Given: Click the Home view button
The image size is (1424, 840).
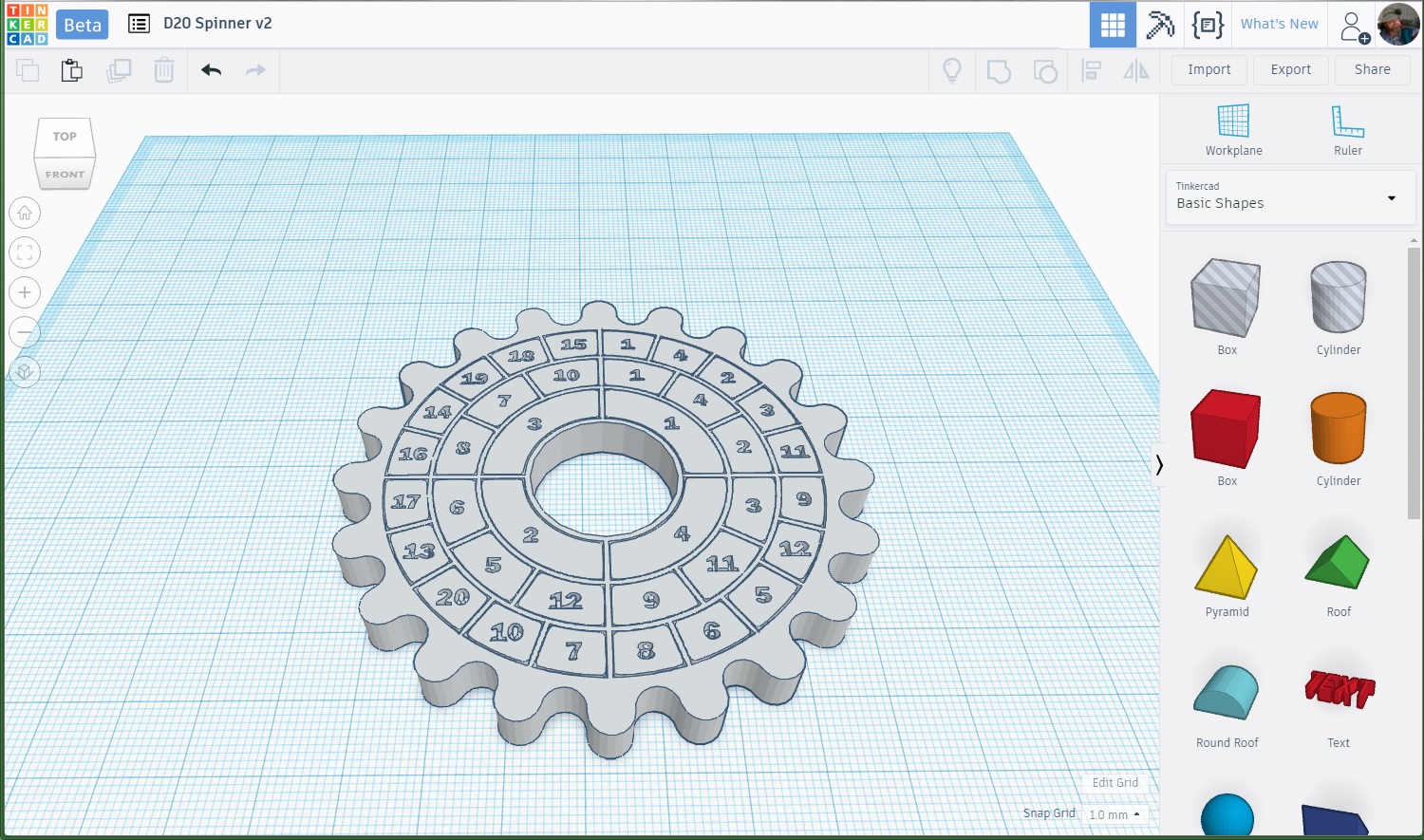Looking at the screenshot, I should (25, 213).
